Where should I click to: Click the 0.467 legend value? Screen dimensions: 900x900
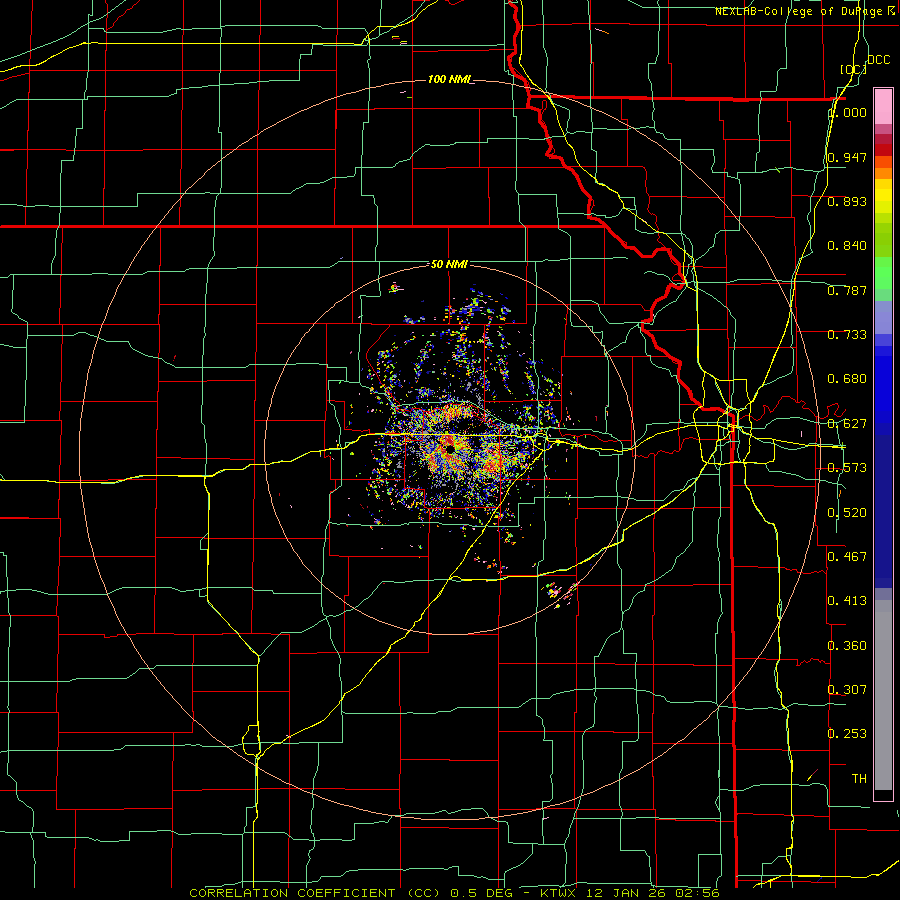(847, 557)
